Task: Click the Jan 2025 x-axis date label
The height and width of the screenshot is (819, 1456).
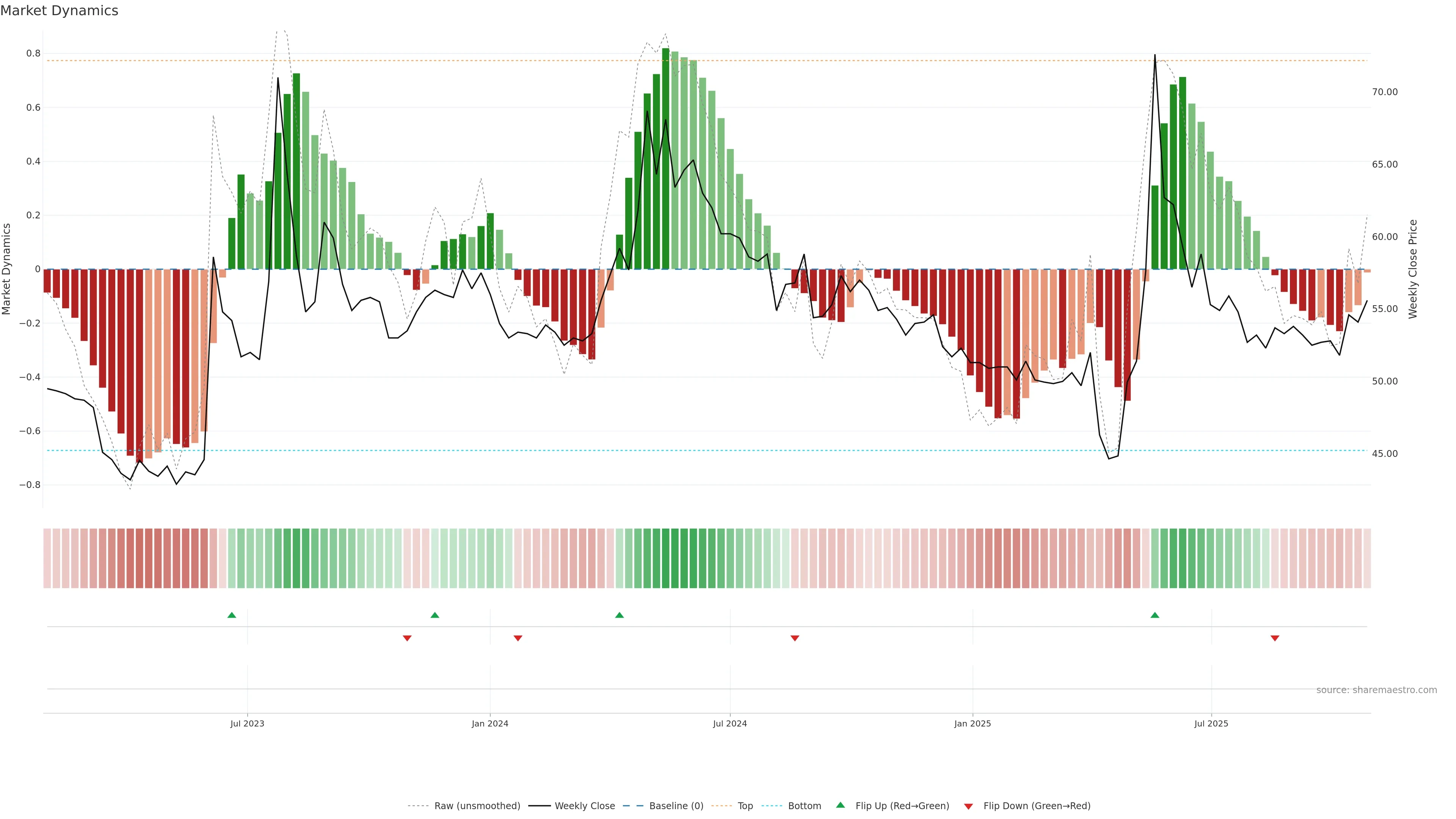Action: (972, 723)
